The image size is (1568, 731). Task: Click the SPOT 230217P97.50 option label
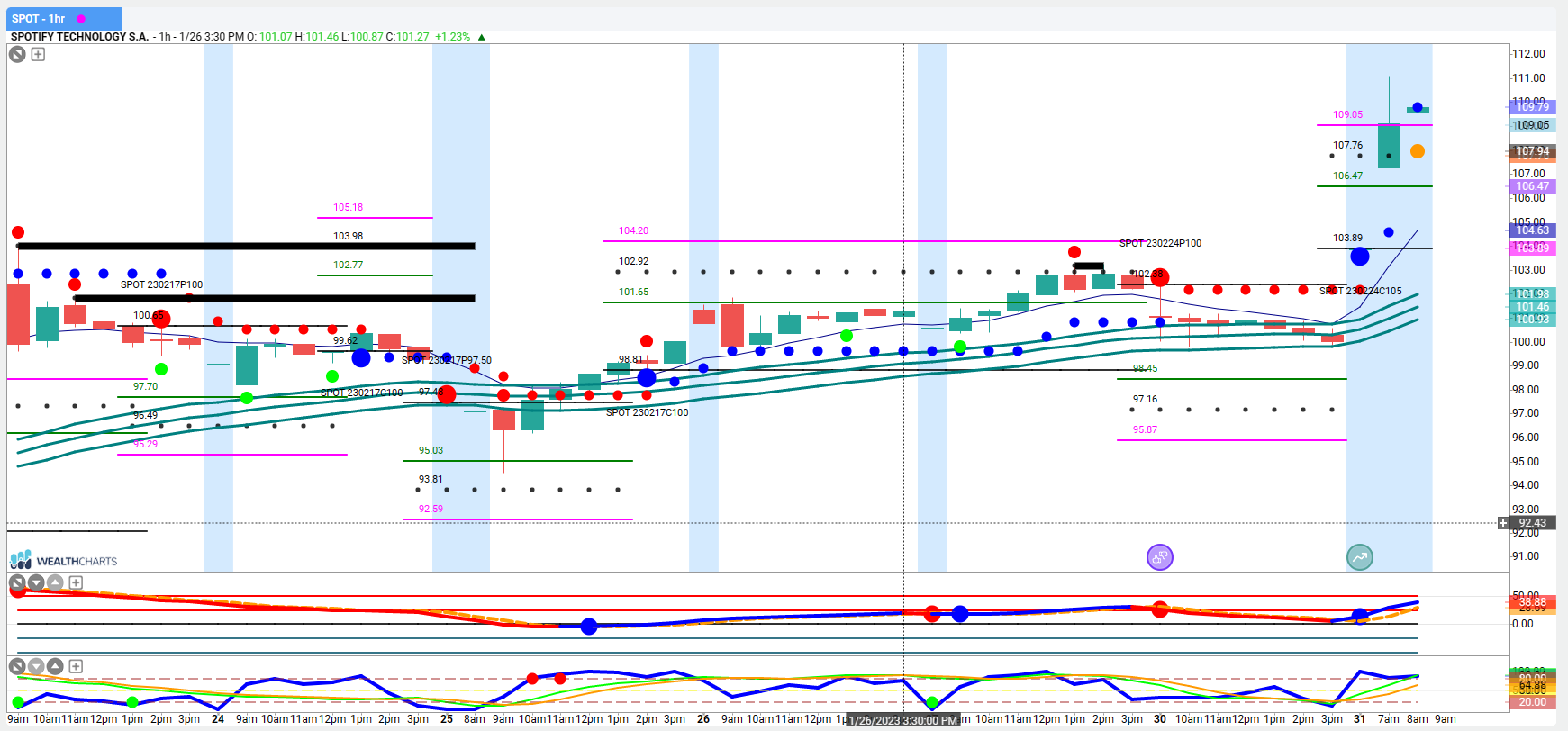[x=447, y=360]
